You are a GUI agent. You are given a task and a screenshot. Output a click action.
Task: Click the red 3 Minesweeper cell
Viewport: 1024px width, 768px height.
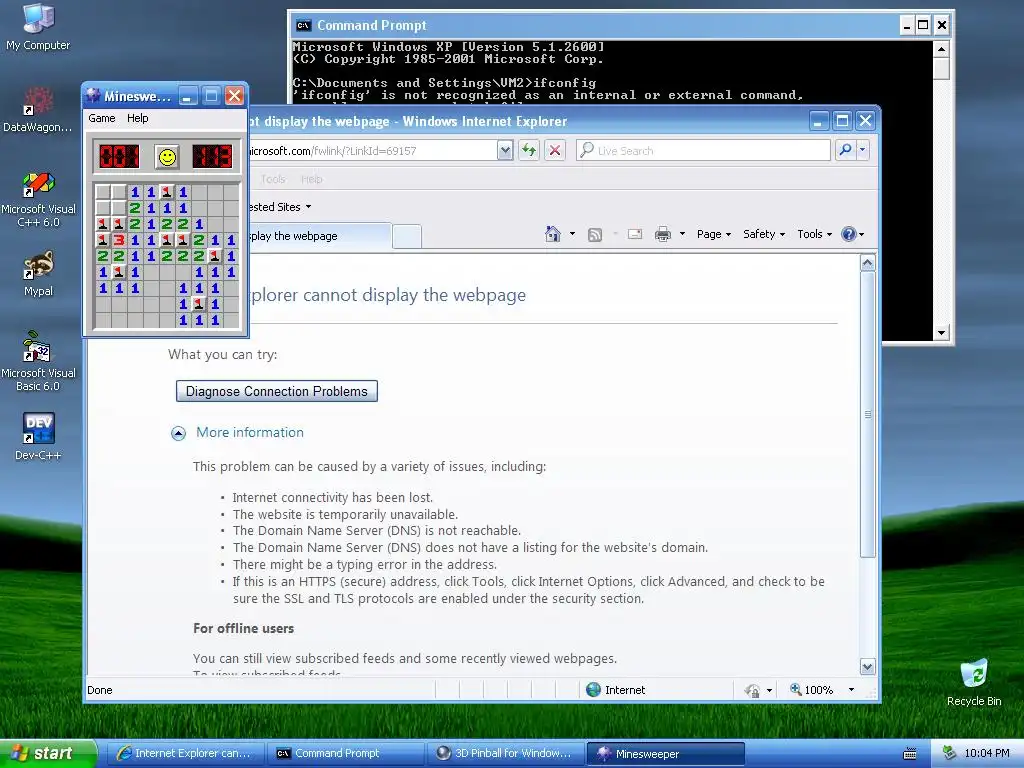click(119, 240)
